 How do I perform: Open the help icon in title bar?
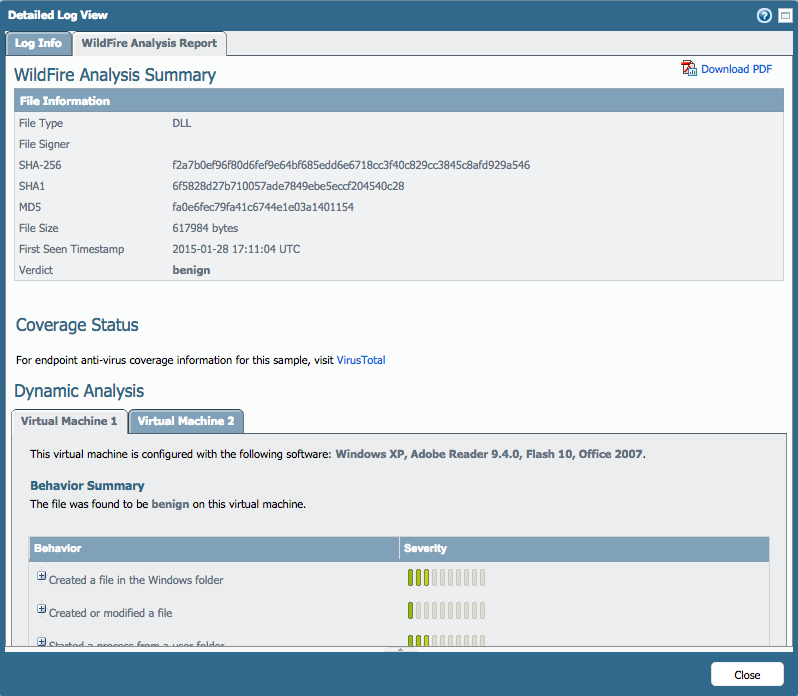pyautogui.click(x=764, y=15)
